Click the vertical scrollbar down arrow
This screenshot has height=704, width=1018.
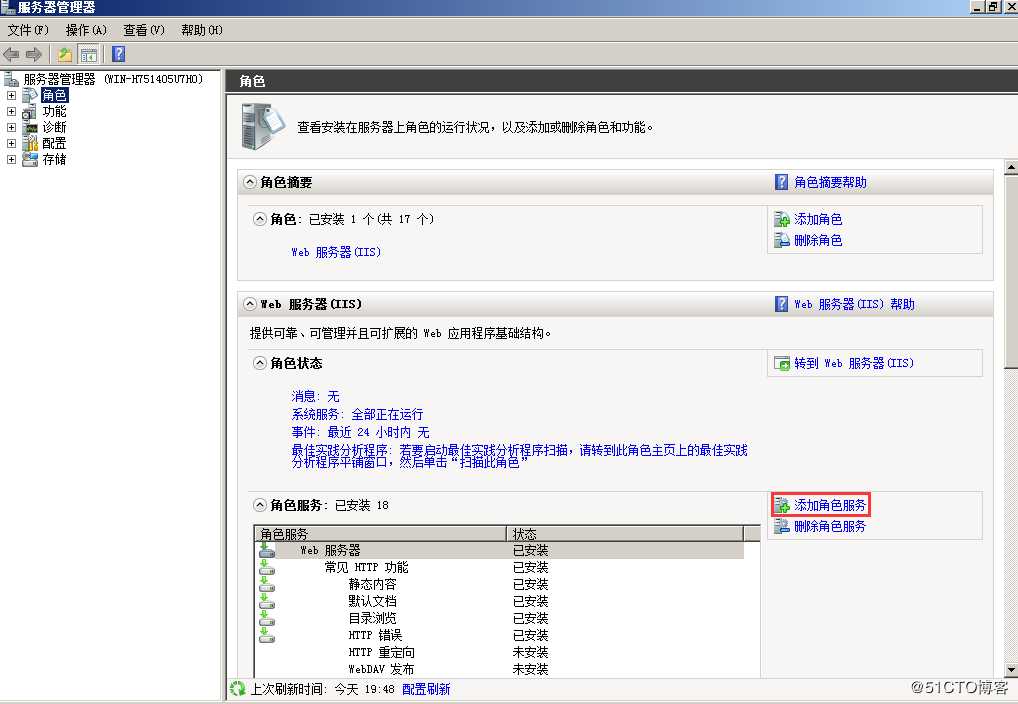point(1011,670)
